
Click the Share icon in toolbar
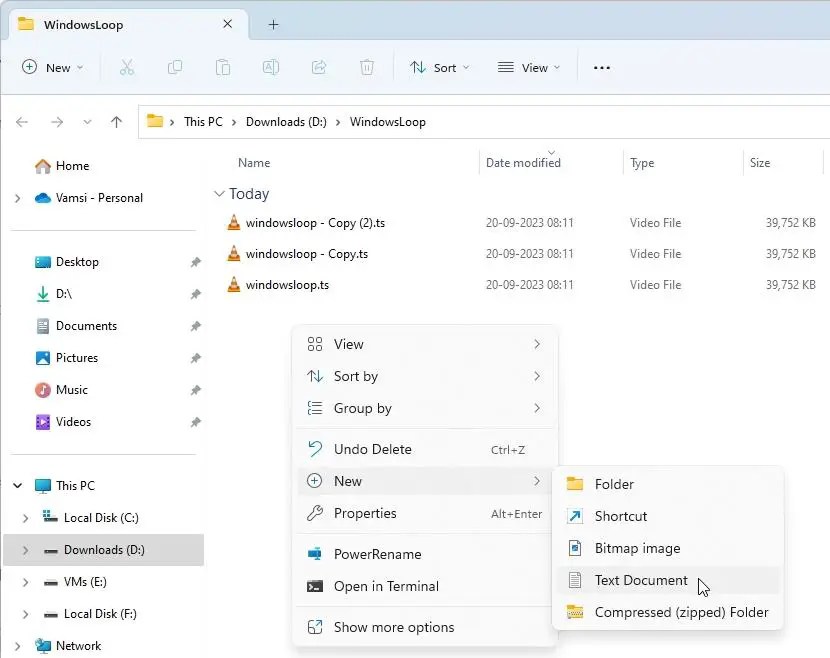pyautogui.click(x=319, y=67)
